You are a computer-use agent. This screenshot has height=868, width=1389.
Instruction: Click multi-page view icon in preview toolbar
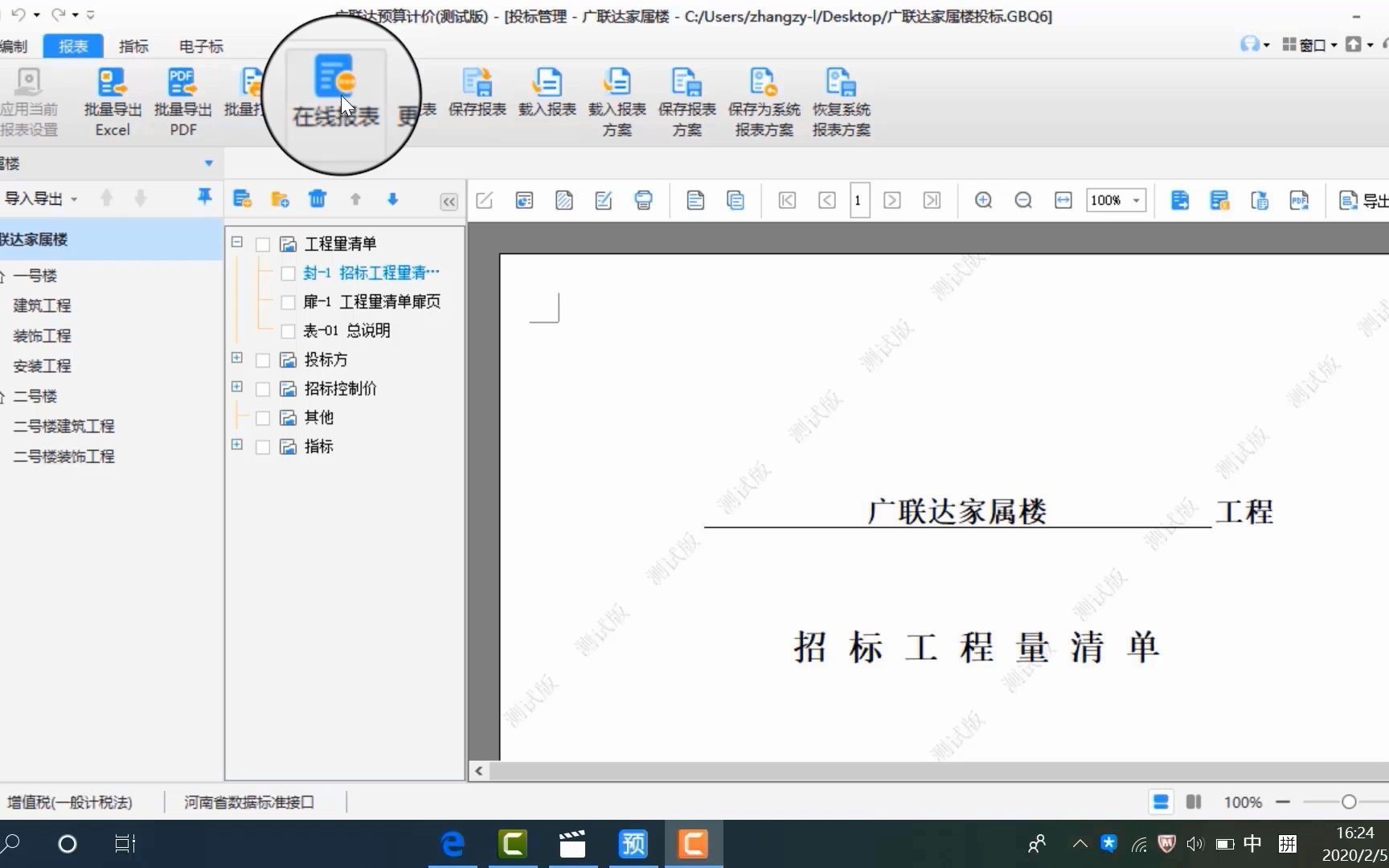[735, 200]
